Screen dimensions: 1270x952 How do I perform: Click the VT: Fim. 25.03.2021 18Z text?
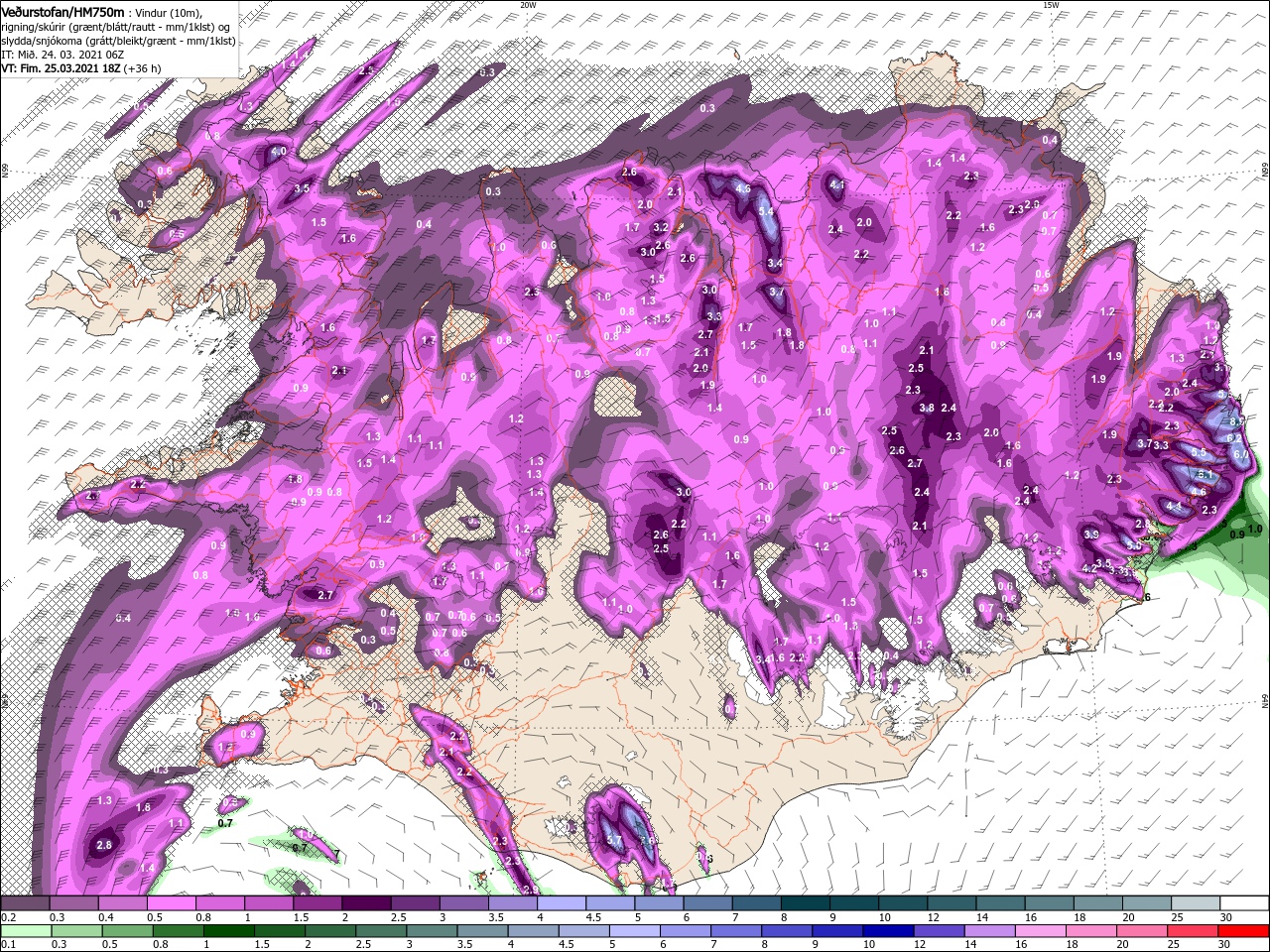(61, 68)
